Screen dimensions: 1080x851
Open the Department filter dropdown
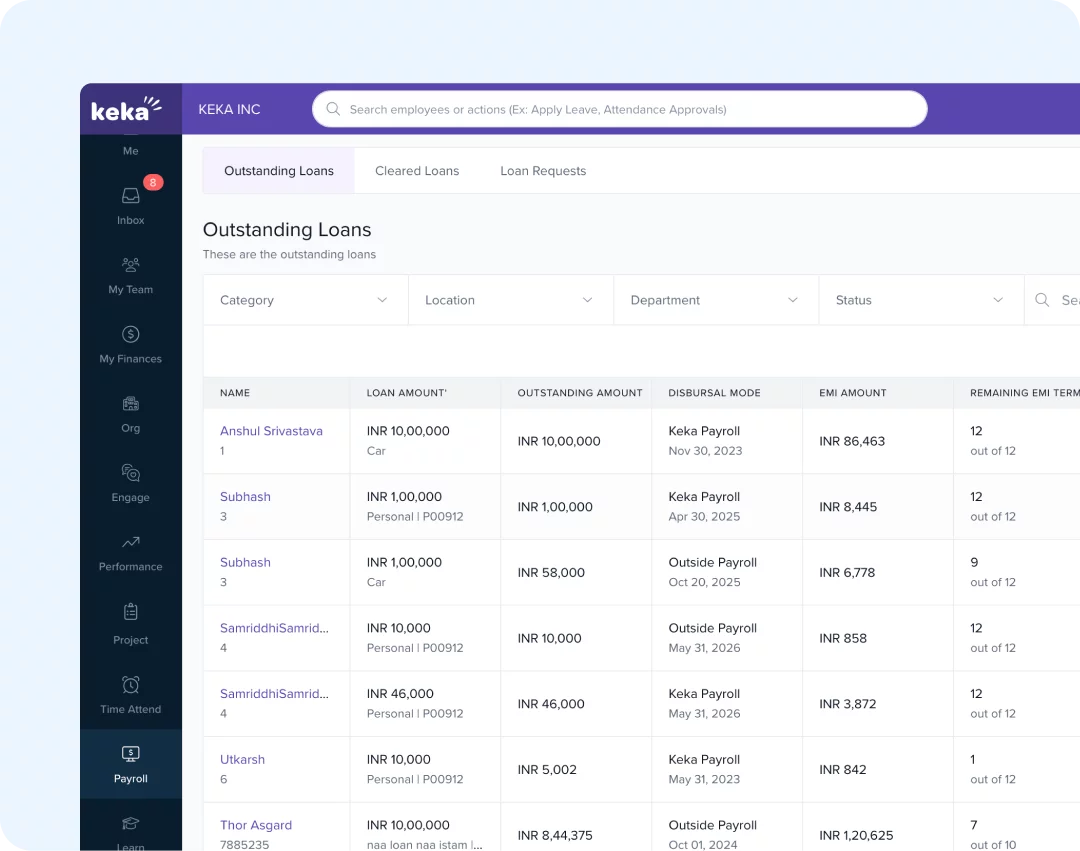716,300
